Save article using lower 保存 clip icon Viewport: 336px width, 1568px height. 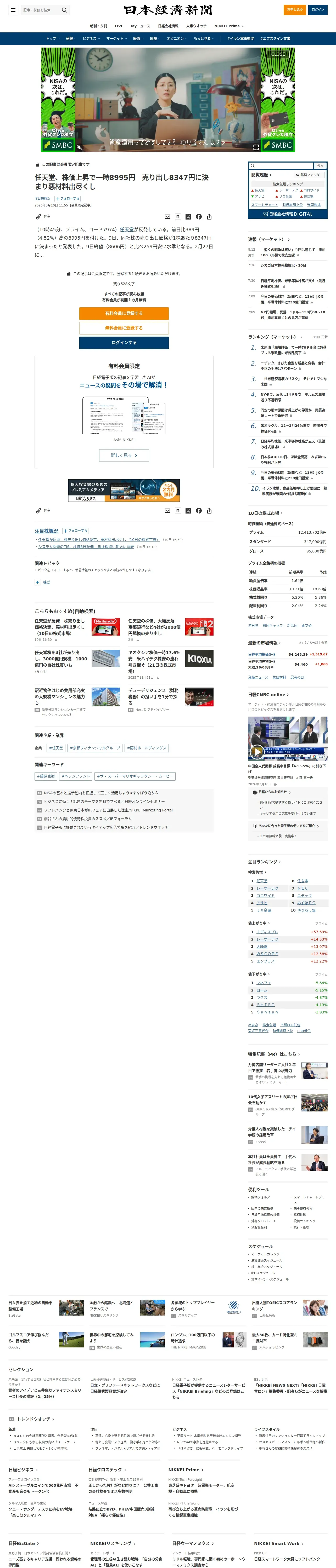coord(43,510)
